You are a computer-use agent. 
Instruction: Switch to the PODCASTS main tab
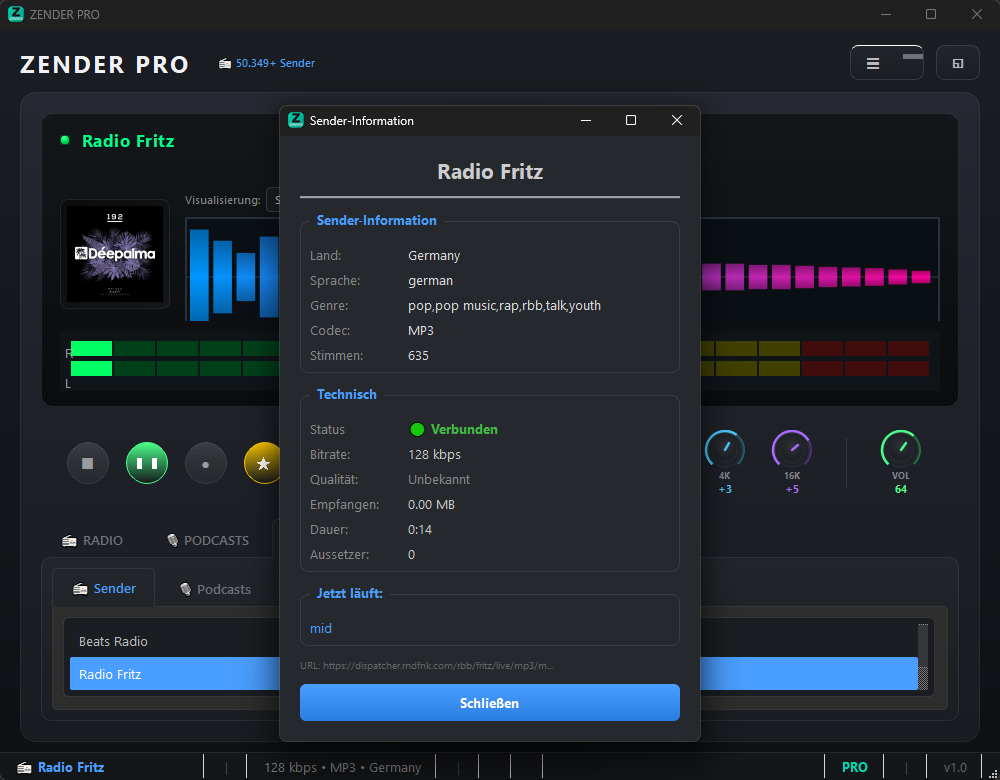coord(207,540)
